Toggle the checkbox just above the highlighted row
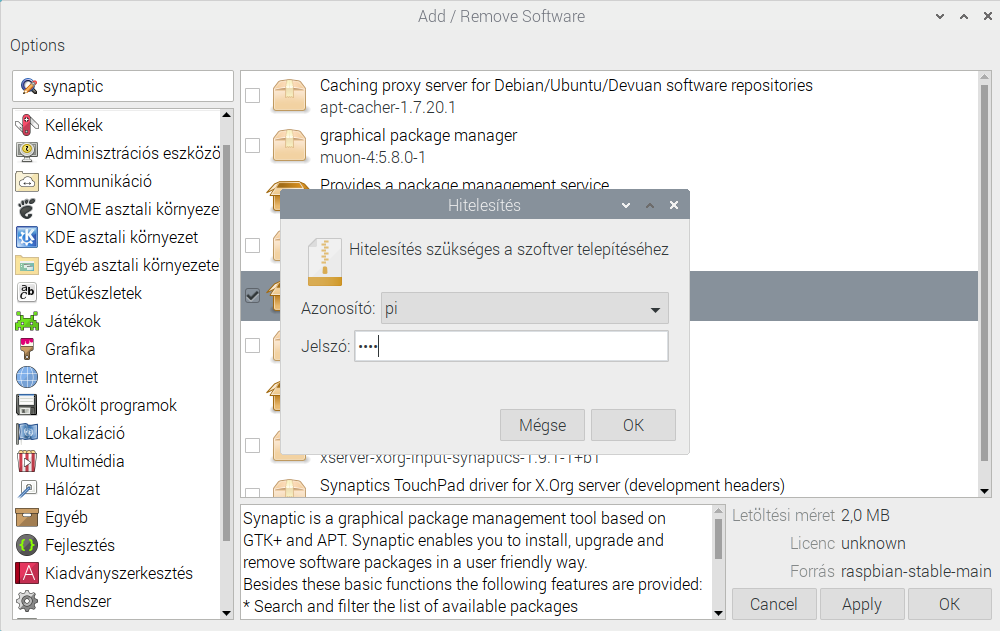This screenshot has height=631, width=1000. pyautogui.click(x=253, y=246)
